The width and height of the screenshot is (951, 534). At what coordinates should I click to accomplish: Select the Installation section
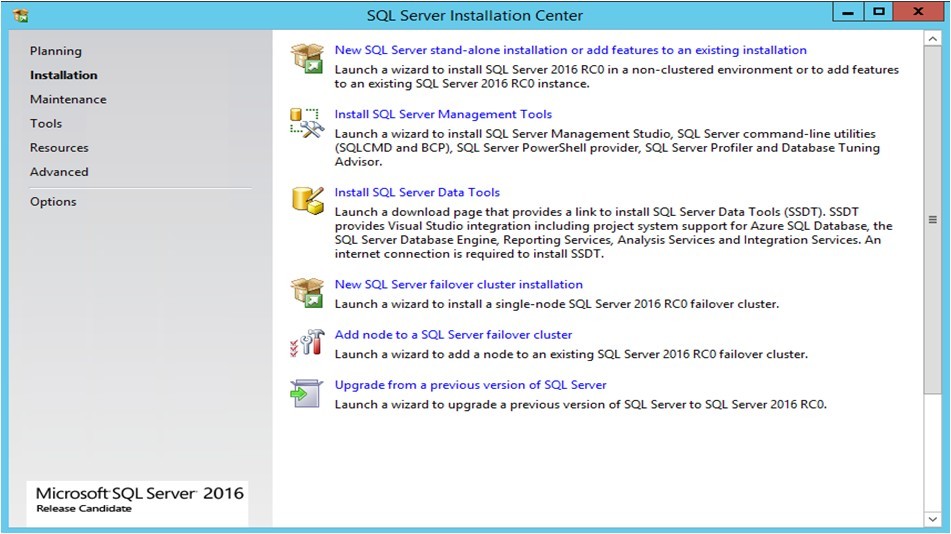tap(64, 75)
